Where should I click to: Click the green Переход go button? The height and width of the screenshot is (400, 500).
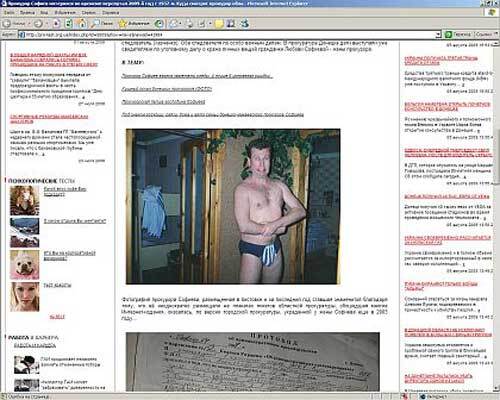click(458, 35)
